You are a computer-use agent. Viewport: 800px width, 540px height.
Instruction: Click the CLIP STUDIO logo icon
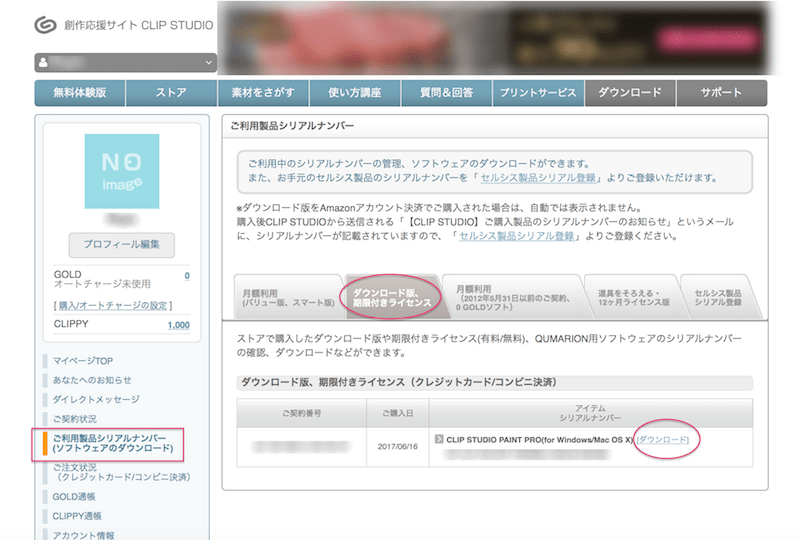click(45, 24)
